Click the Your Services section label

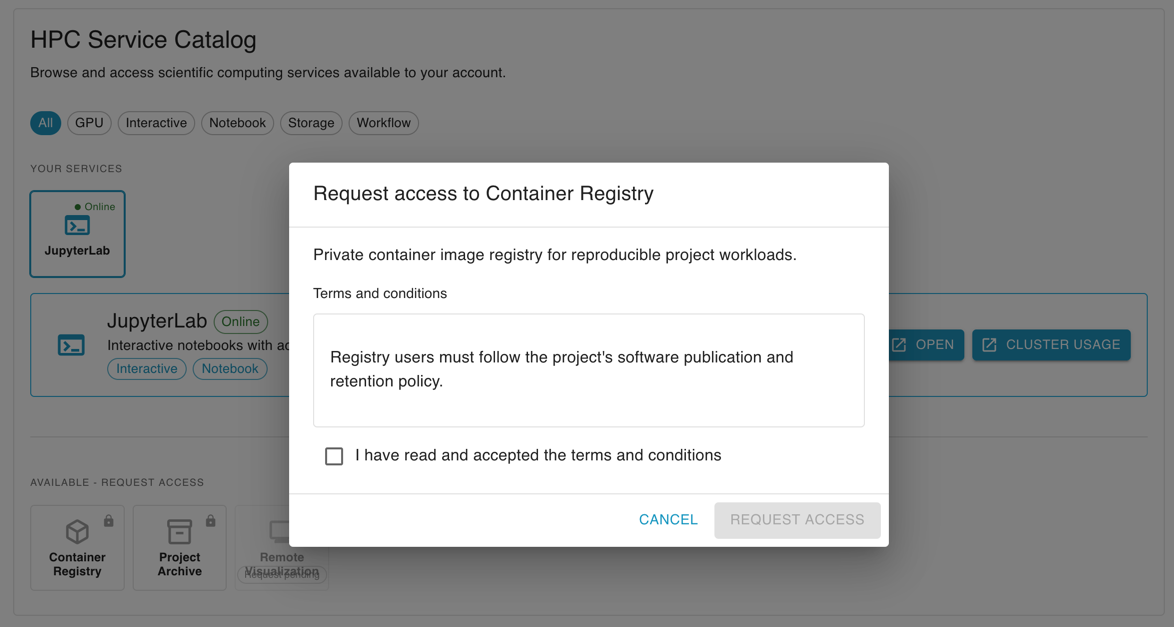click(76, 169)
